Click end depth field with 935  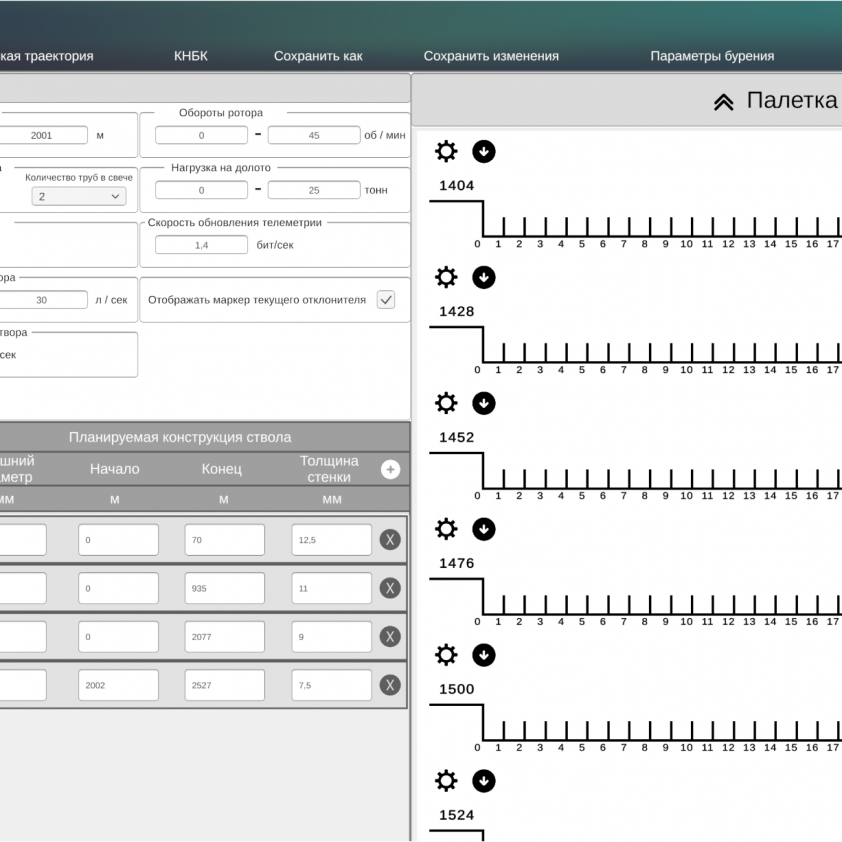coord(224,588)
